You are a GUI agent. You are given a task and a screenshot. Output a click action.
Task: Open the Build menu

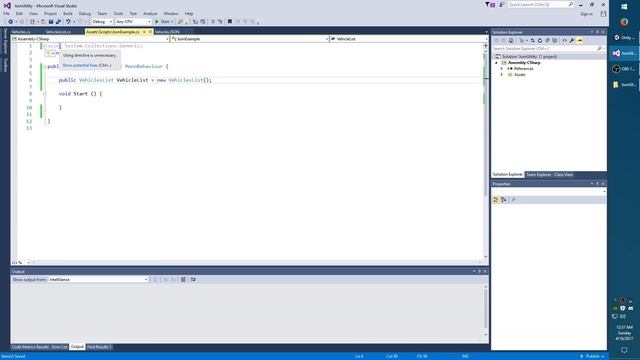pos(68,13)
